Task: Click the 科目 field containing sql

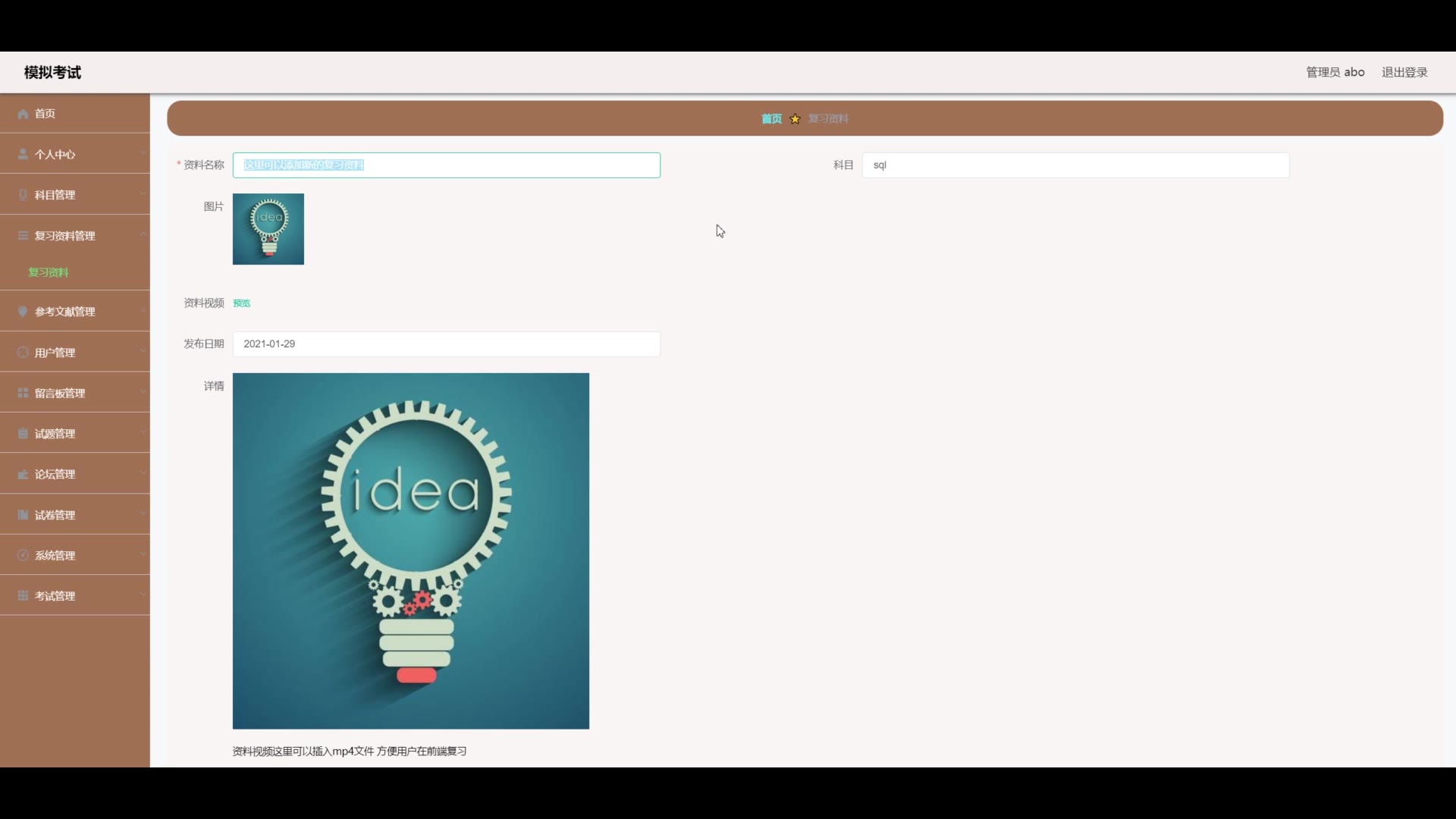Action: click(x=1075, y=165)
